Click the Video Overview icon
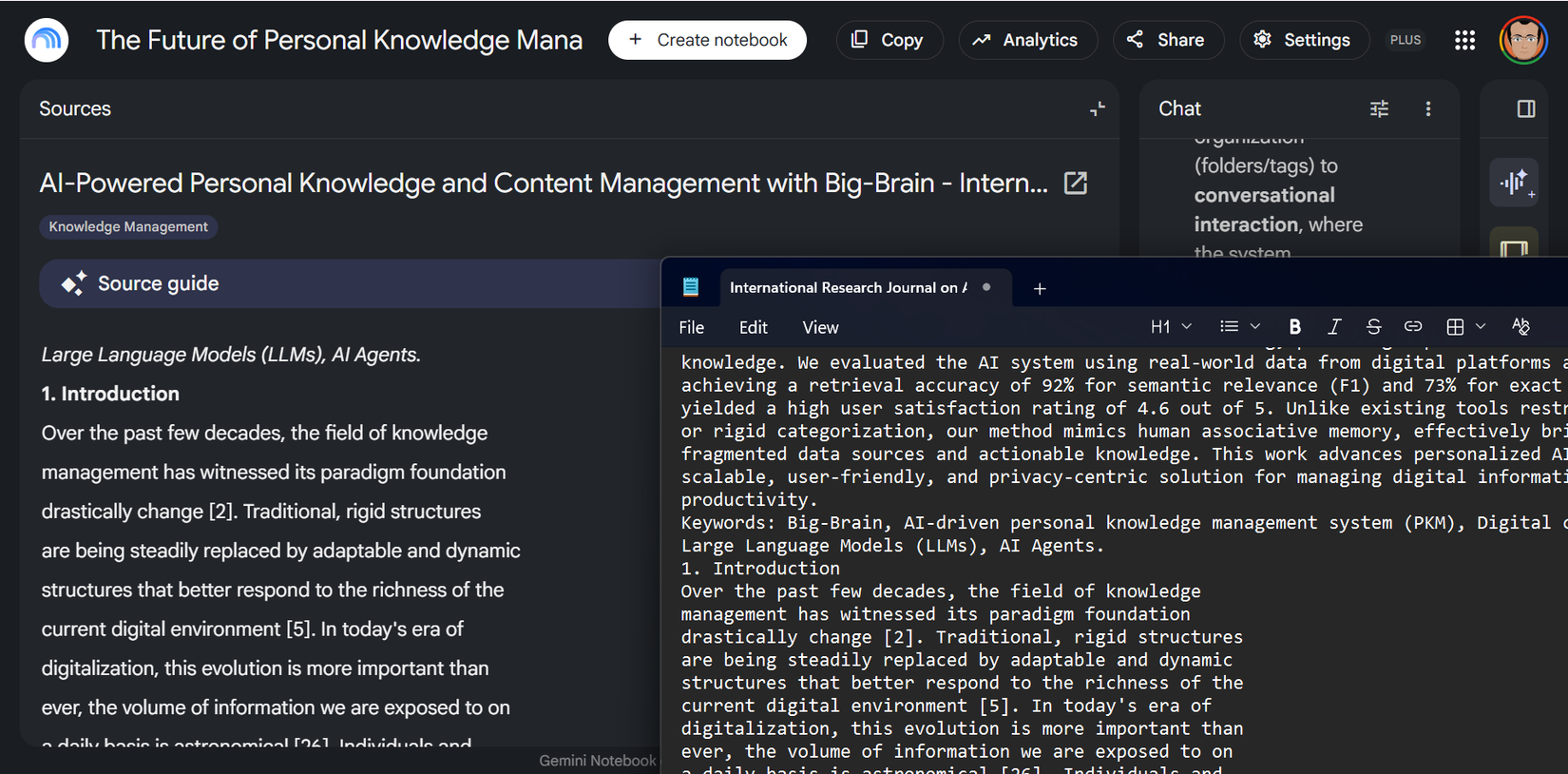Viewport: 1568px width, 774px height. tap(1515, 244)
